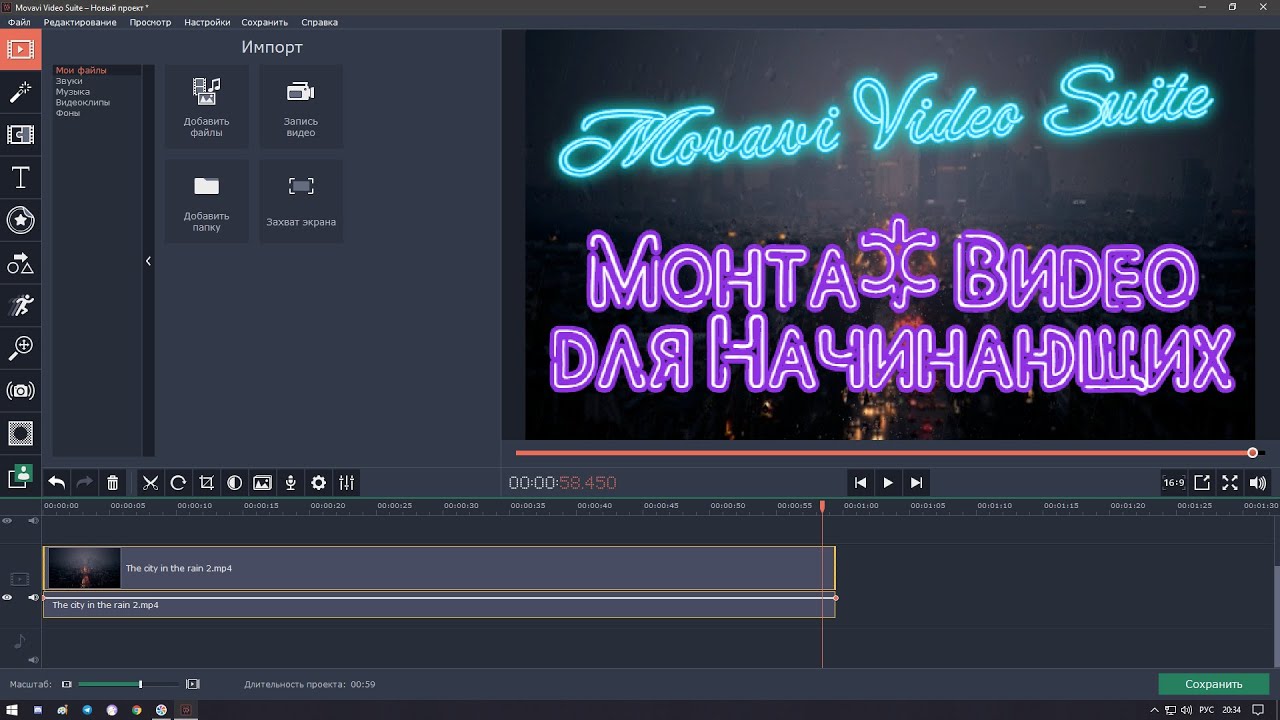Mute the overlay track speaker

click(33, 521)
